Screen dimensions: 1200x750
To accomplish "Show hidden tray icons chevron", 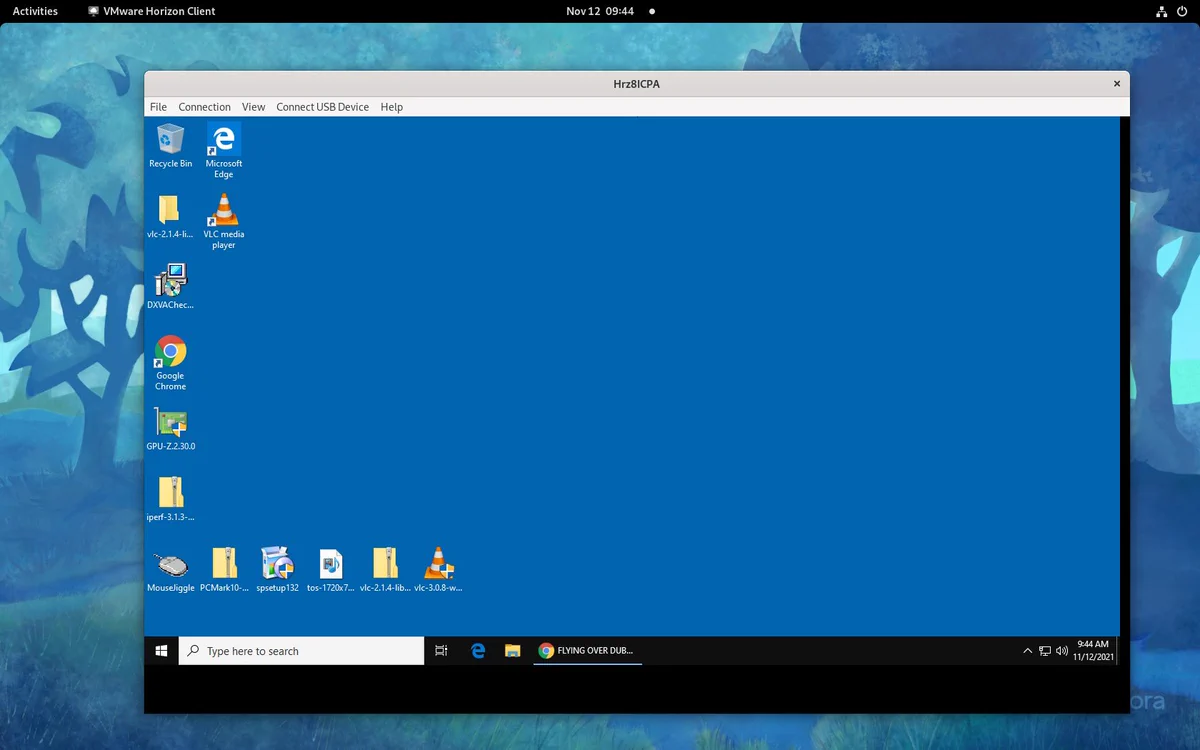I will click(x=1027, y=651).
